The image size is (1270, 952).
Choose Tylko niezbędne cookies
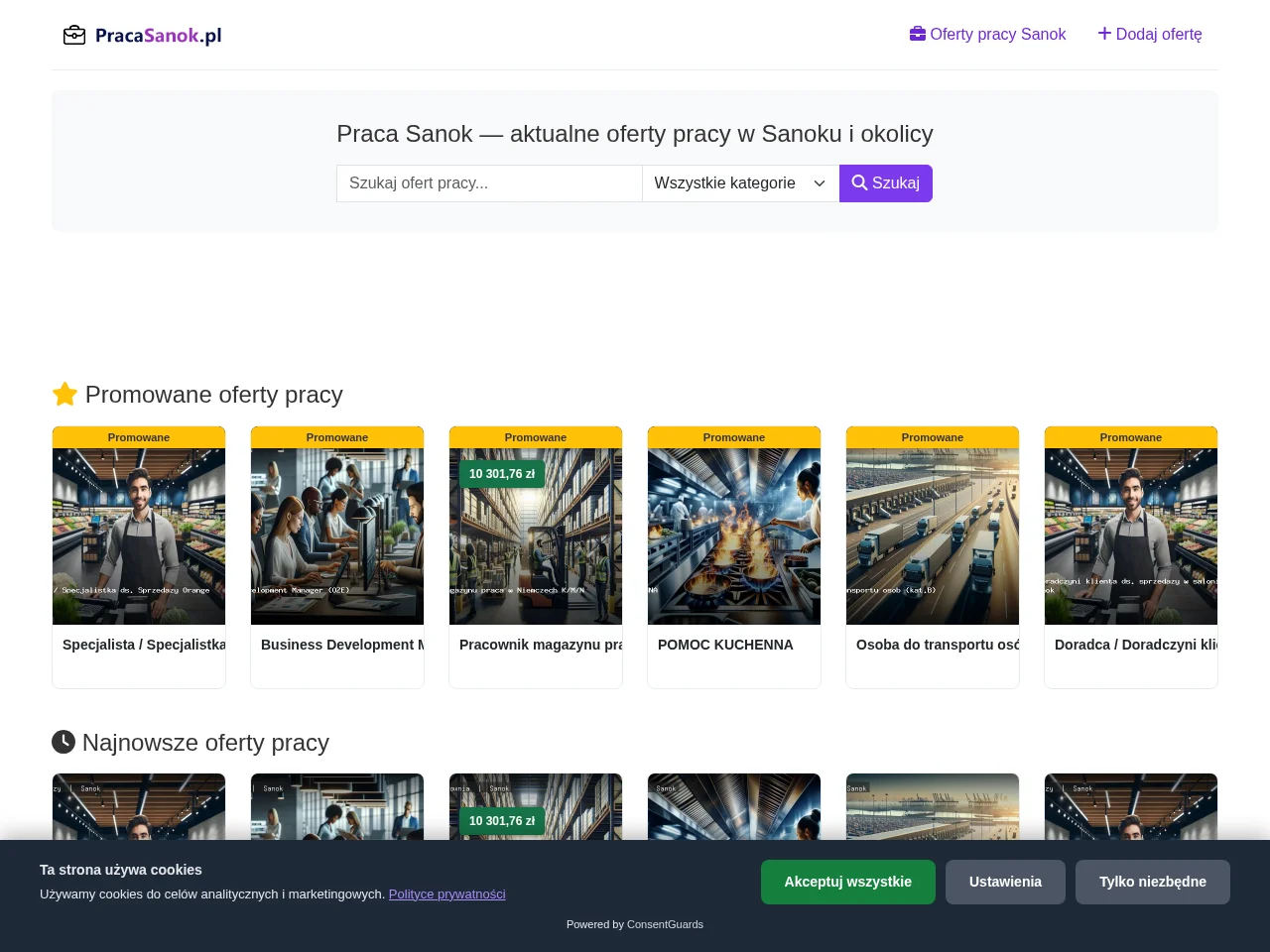(1153, 882)
